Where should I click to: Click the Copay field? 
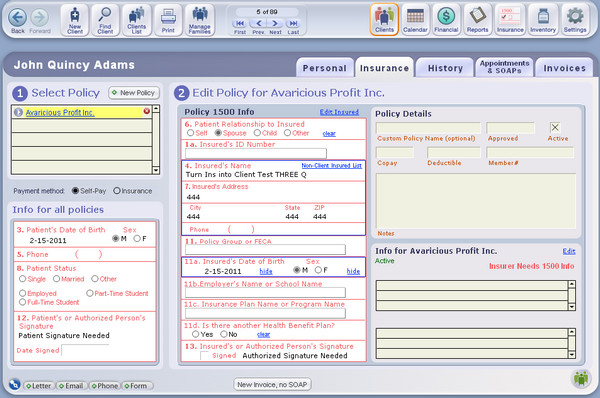tap(395, 153)
